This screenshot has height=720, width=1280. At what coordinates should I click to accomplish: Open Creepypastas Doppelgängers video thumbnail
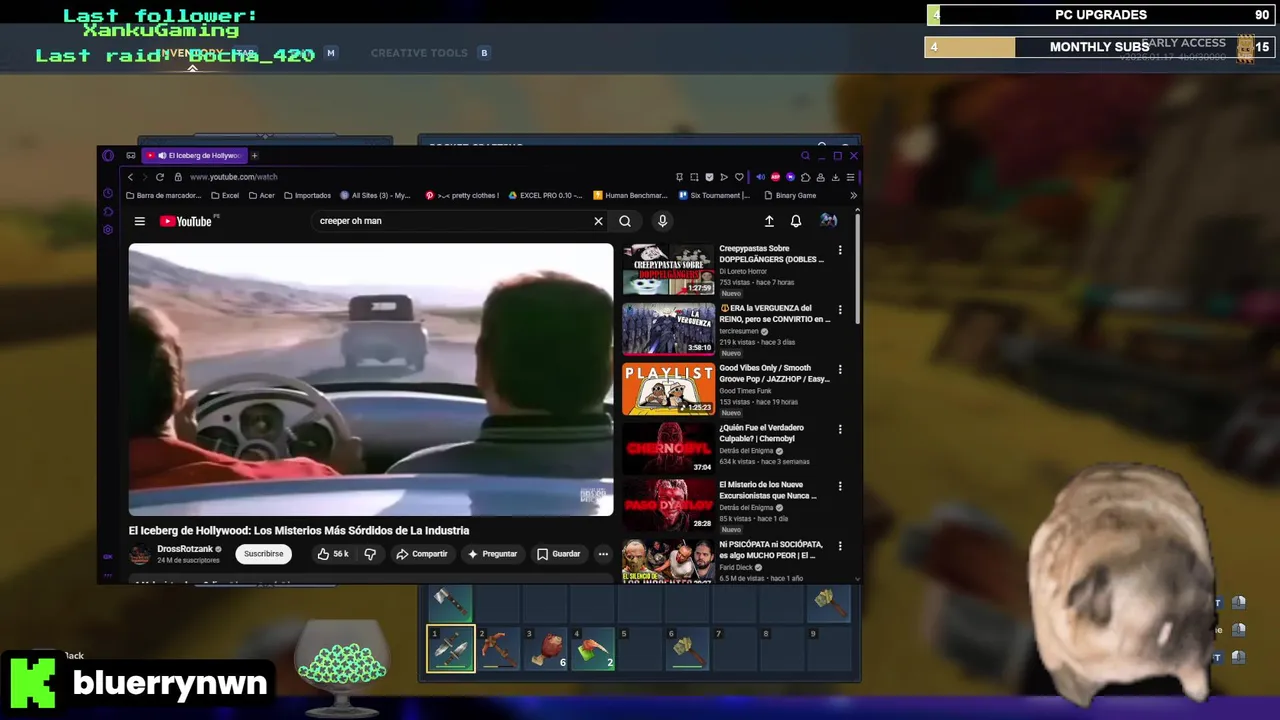(x=669, y=270)
